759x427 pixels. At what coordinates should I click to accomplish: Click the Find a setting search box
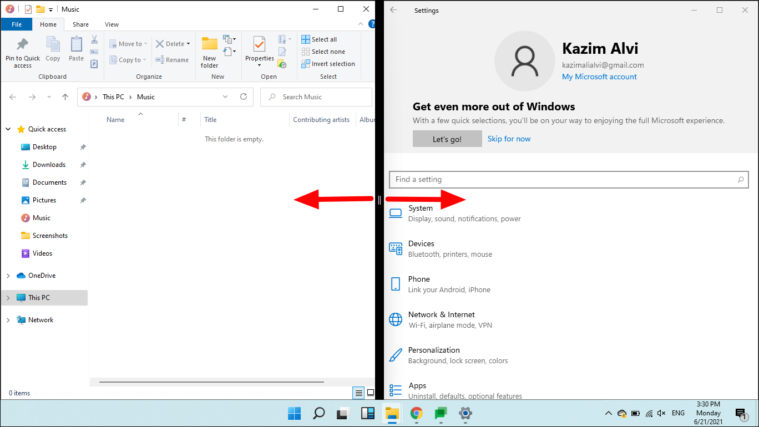[569, 179]
